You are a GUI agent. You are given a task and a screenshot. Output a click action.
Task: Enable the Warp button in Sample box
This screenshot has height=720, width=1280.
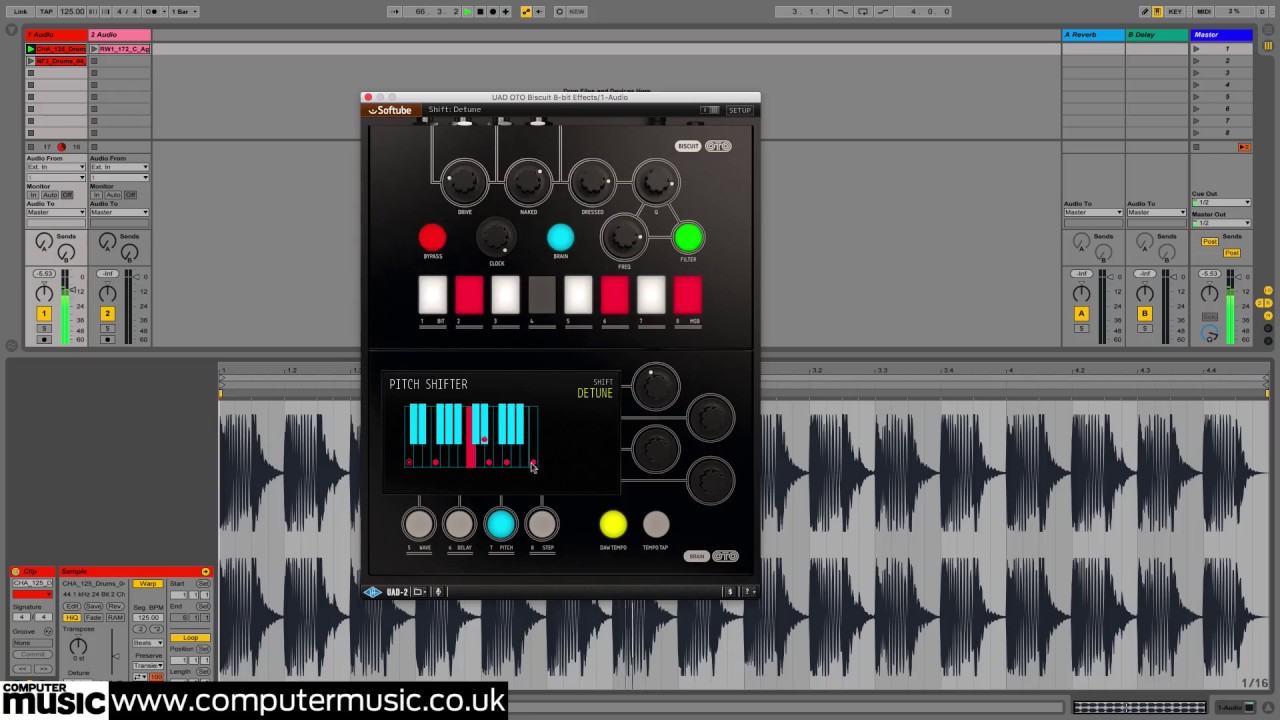[147, 584]
